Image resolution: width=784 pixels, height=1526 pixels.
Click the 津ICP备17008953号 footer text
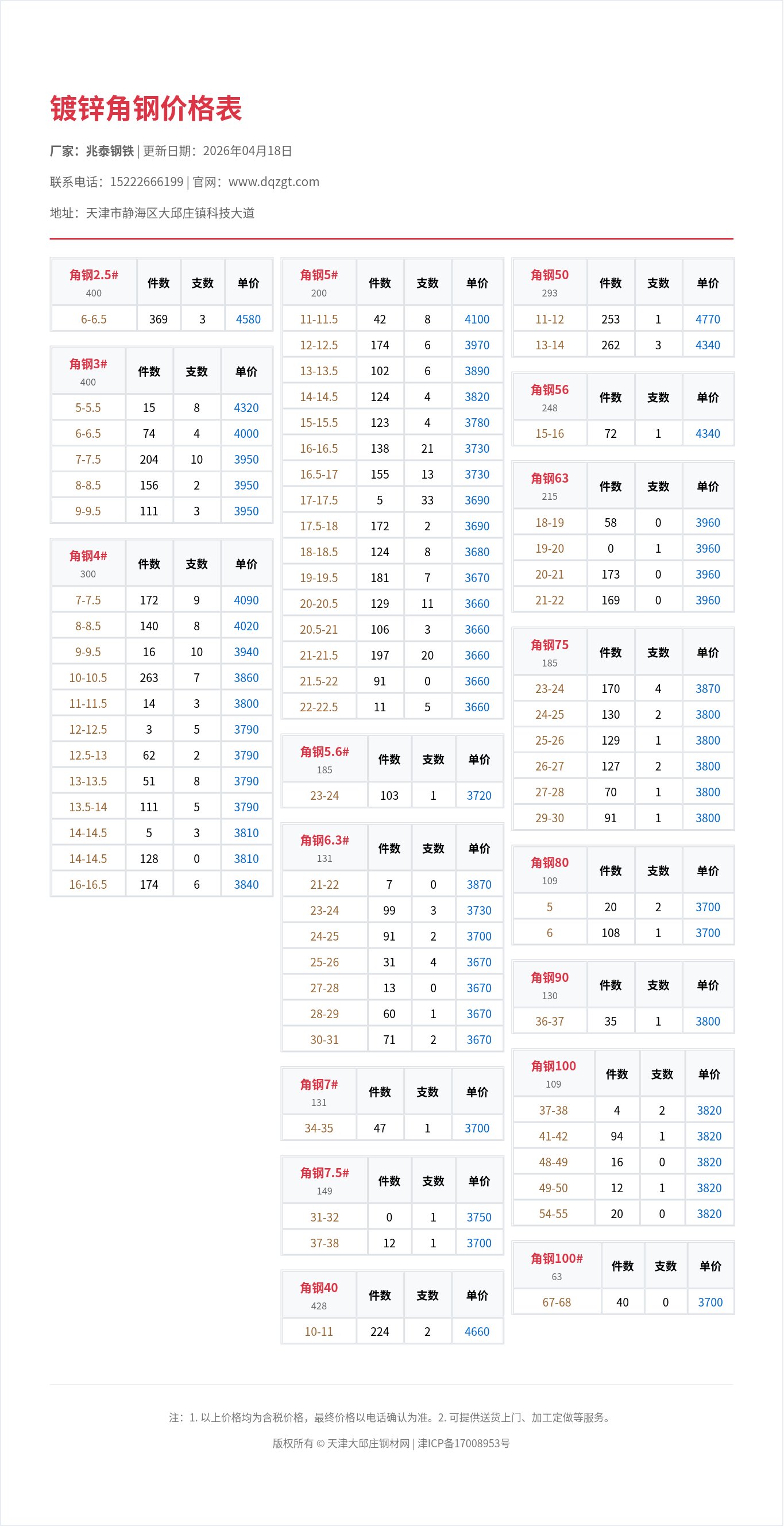coord(464,1444)
